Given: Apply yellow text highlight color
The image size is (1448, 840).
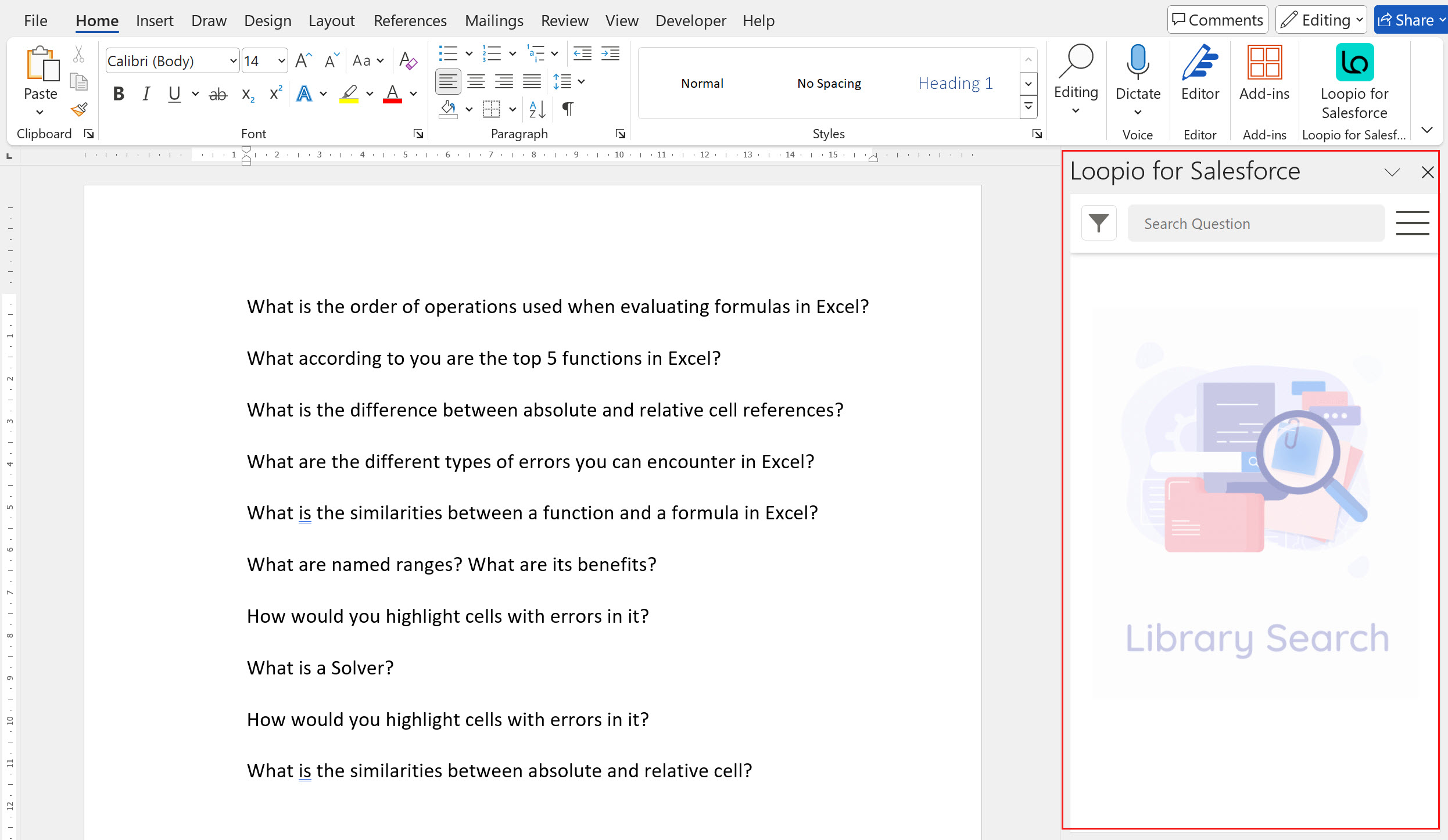Looking at the screenshot, I should 349,94.
